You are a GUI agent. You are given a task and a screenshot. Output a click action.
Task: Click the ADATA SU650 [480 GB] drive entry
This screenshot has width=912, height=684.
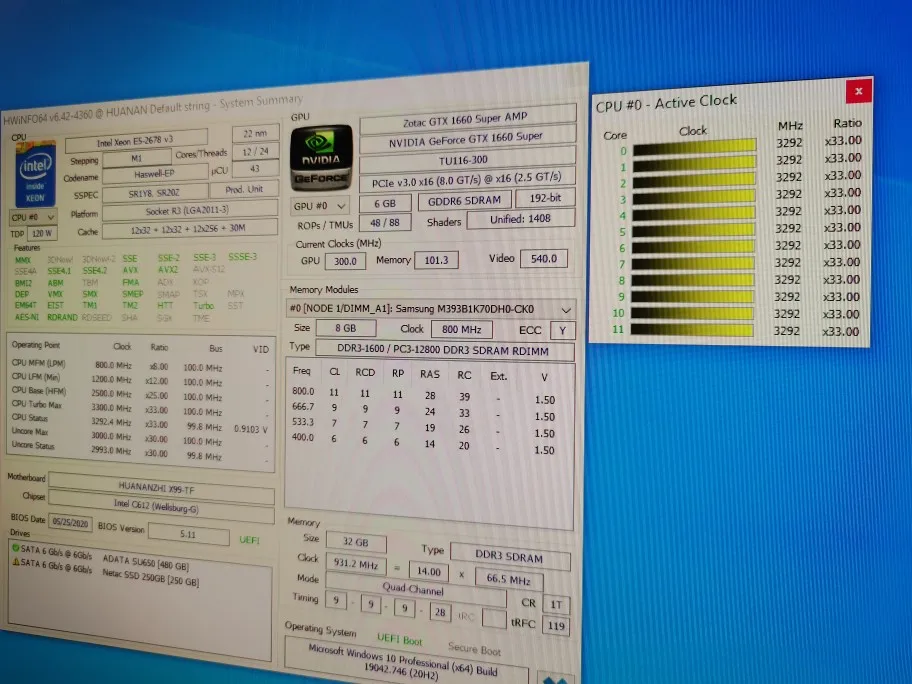tap(145, 562)
